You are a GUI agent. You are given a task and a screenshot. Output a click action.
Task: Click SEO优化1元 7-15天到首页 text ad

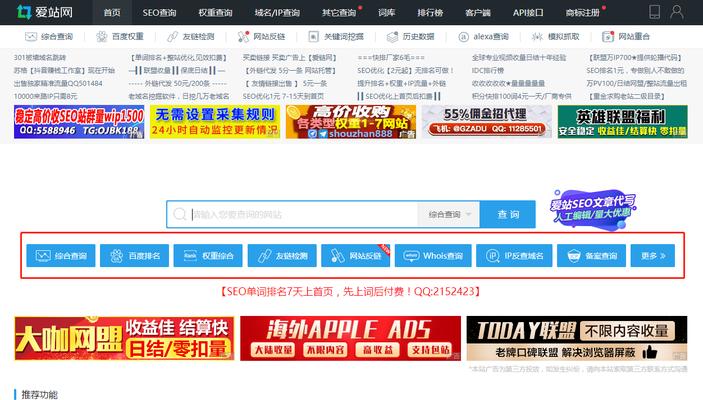(x=283, y=96)
